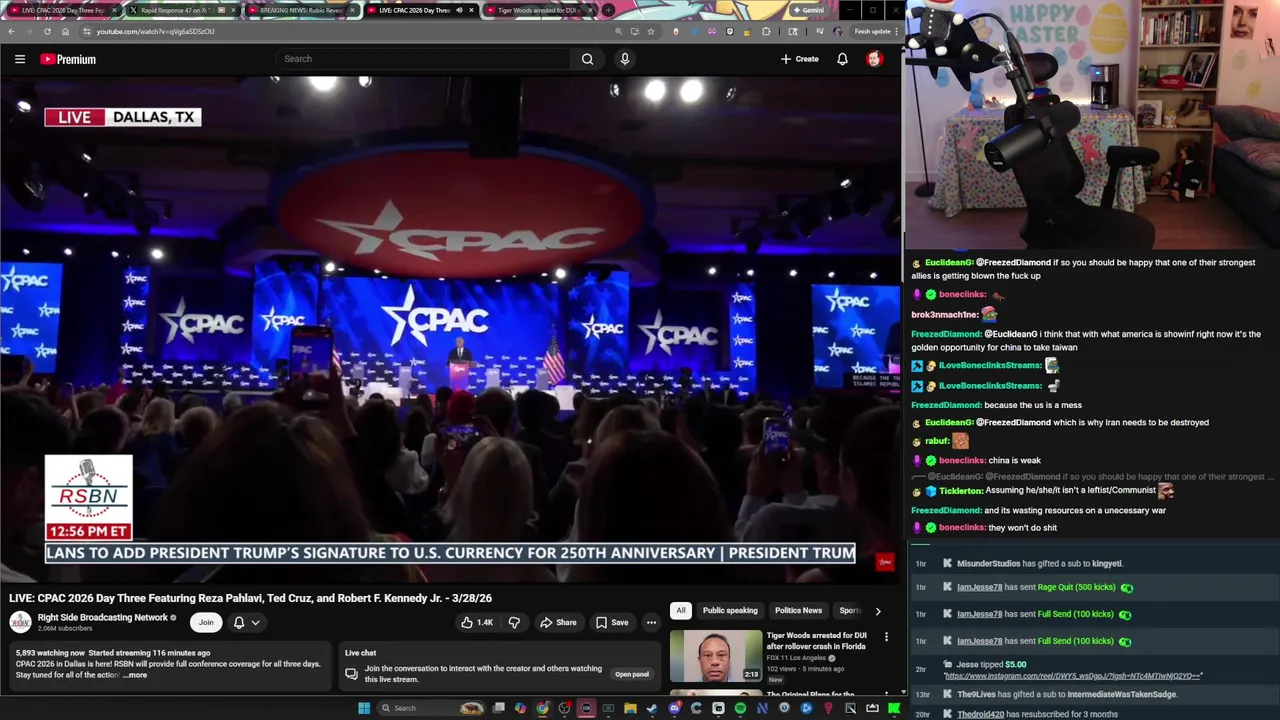Open Discord from the taskbar
This screenshot has width=1280, height=720.
pyautogui.click(x=675, y=708)
